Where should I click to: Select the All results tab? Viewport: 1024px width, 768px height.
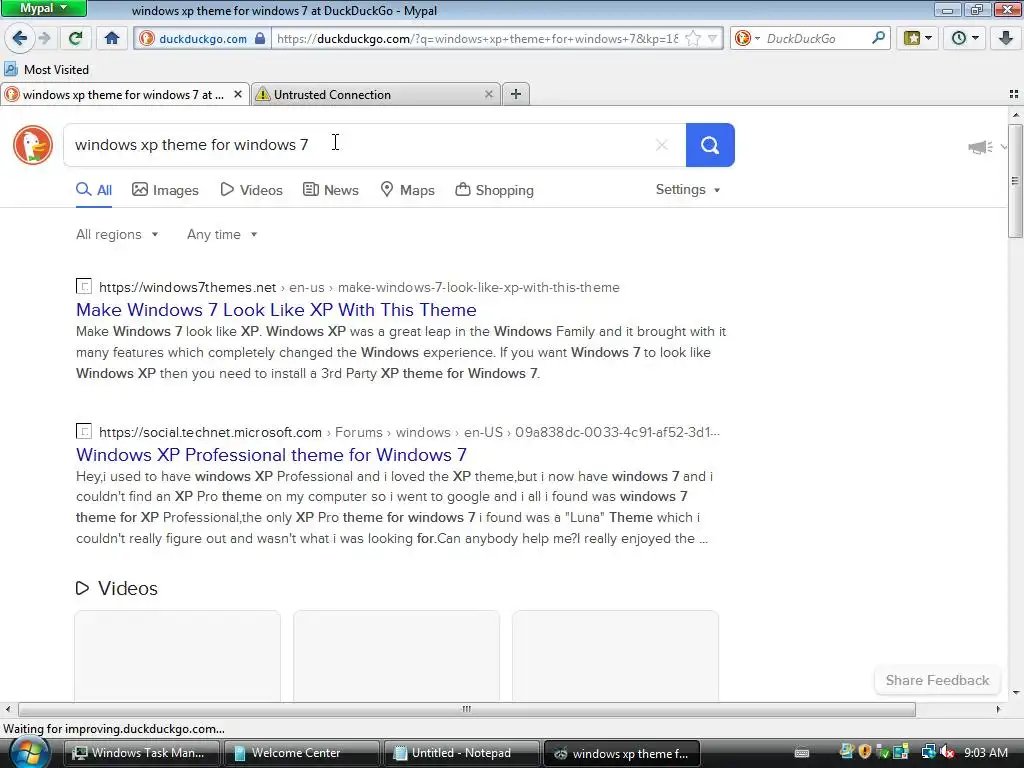click(x=94, y=190)
